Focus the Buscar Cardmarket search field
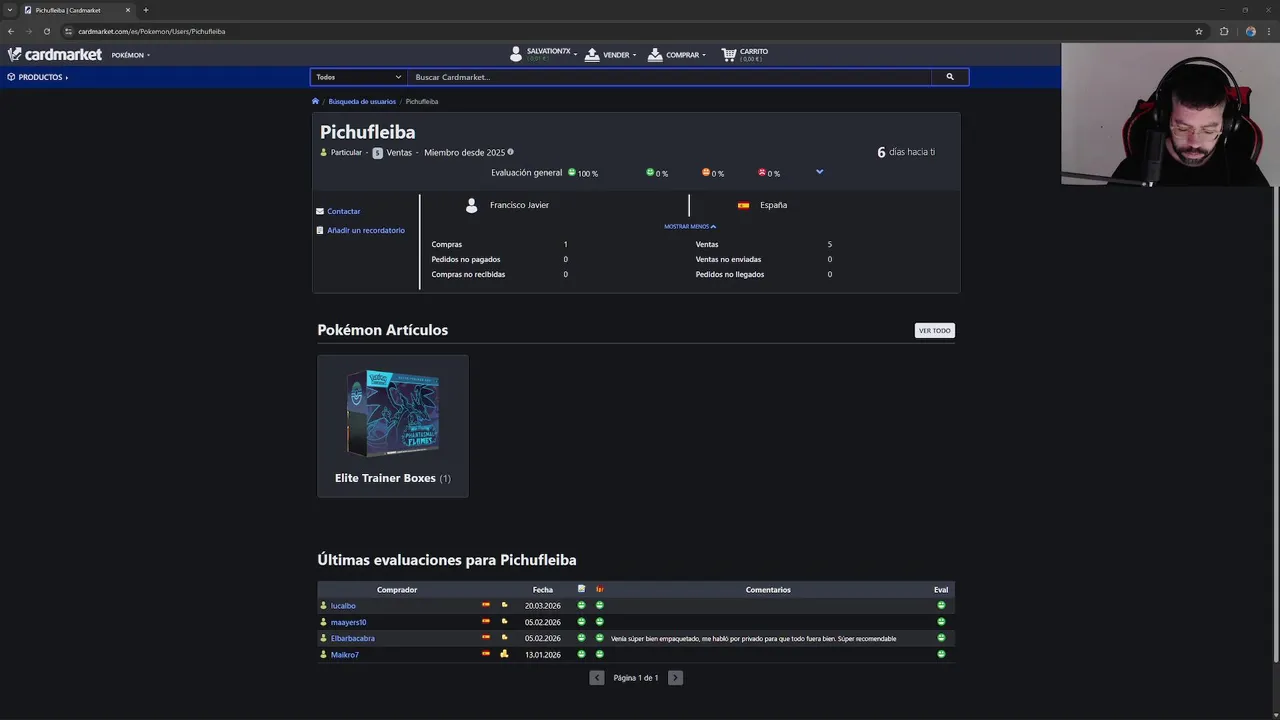The image size is (1280, 720). (669, 77)
